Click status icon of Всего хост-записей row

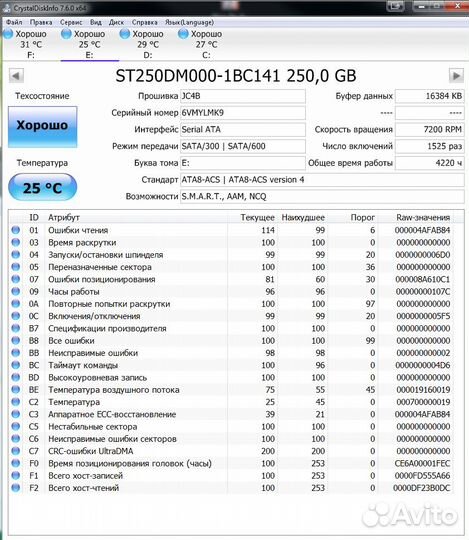tap(15, 475)
